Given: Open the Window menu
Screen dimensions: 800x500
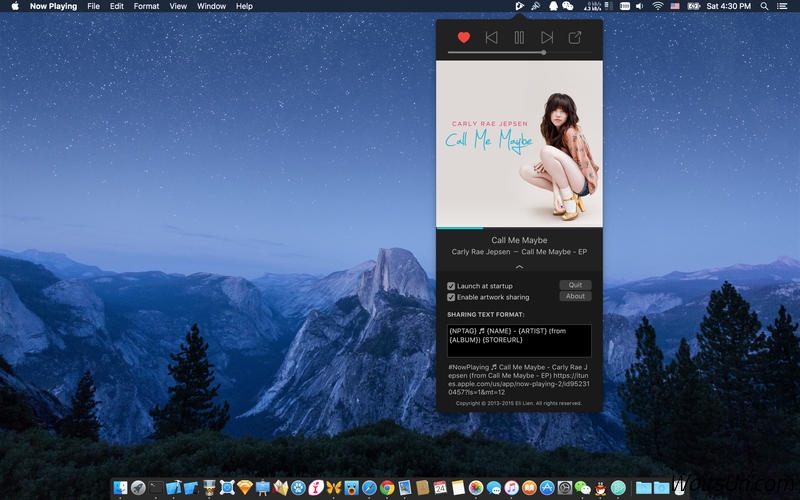Looking at the screenshot, I should (211, 6).
